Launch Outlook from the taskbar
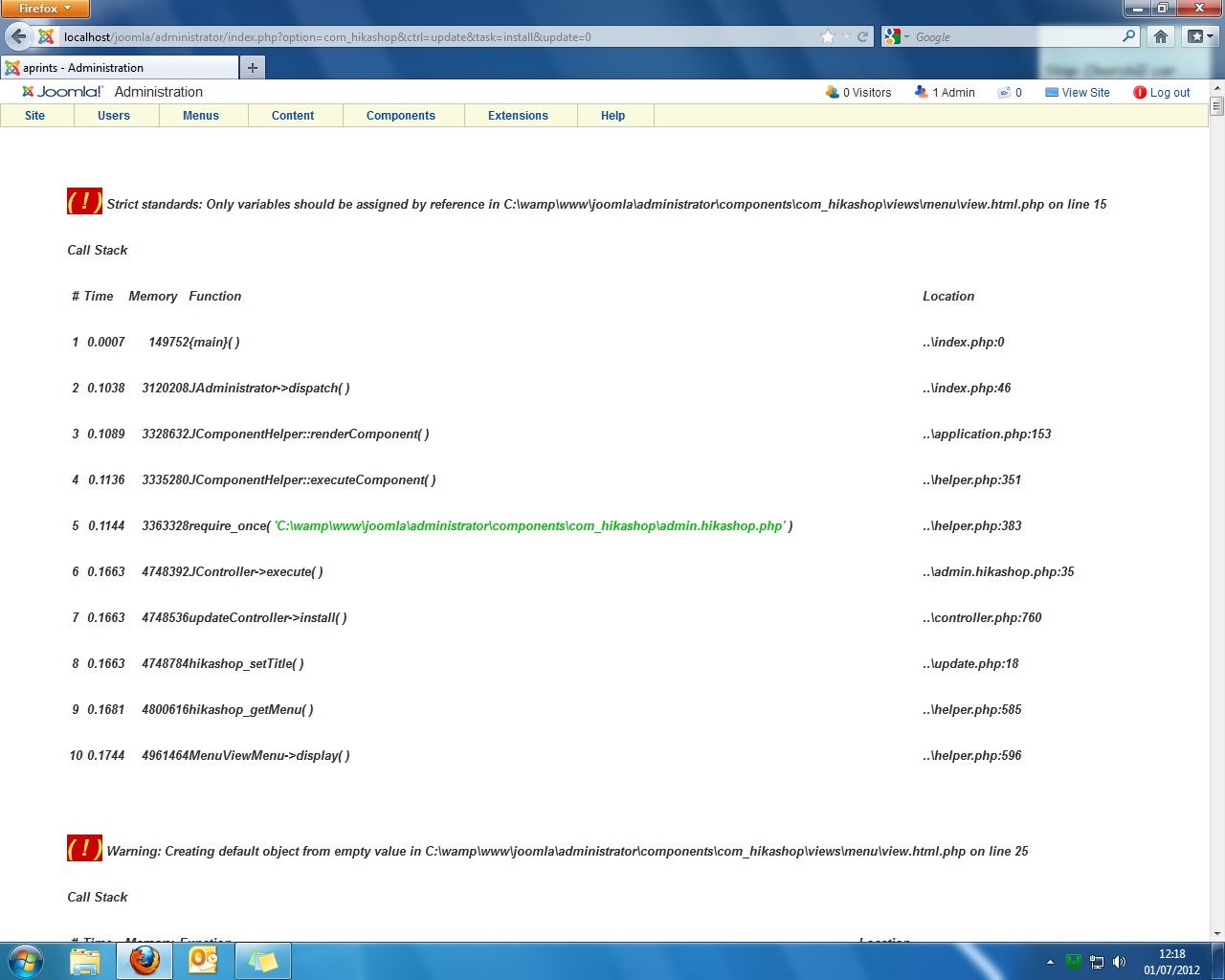This screenshot has width=1225, height=980. pyautogui.click(x=204, y=961)
